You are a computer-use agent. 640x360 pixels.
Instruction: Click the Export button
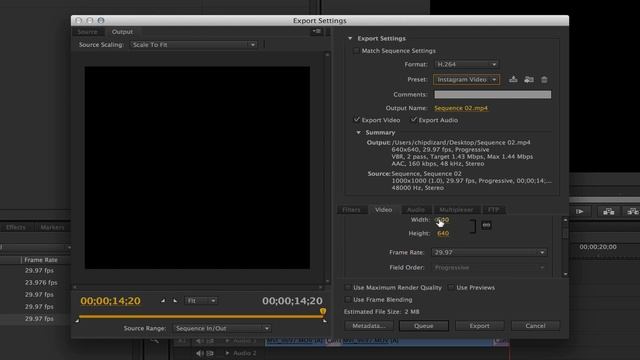point(480,326)
